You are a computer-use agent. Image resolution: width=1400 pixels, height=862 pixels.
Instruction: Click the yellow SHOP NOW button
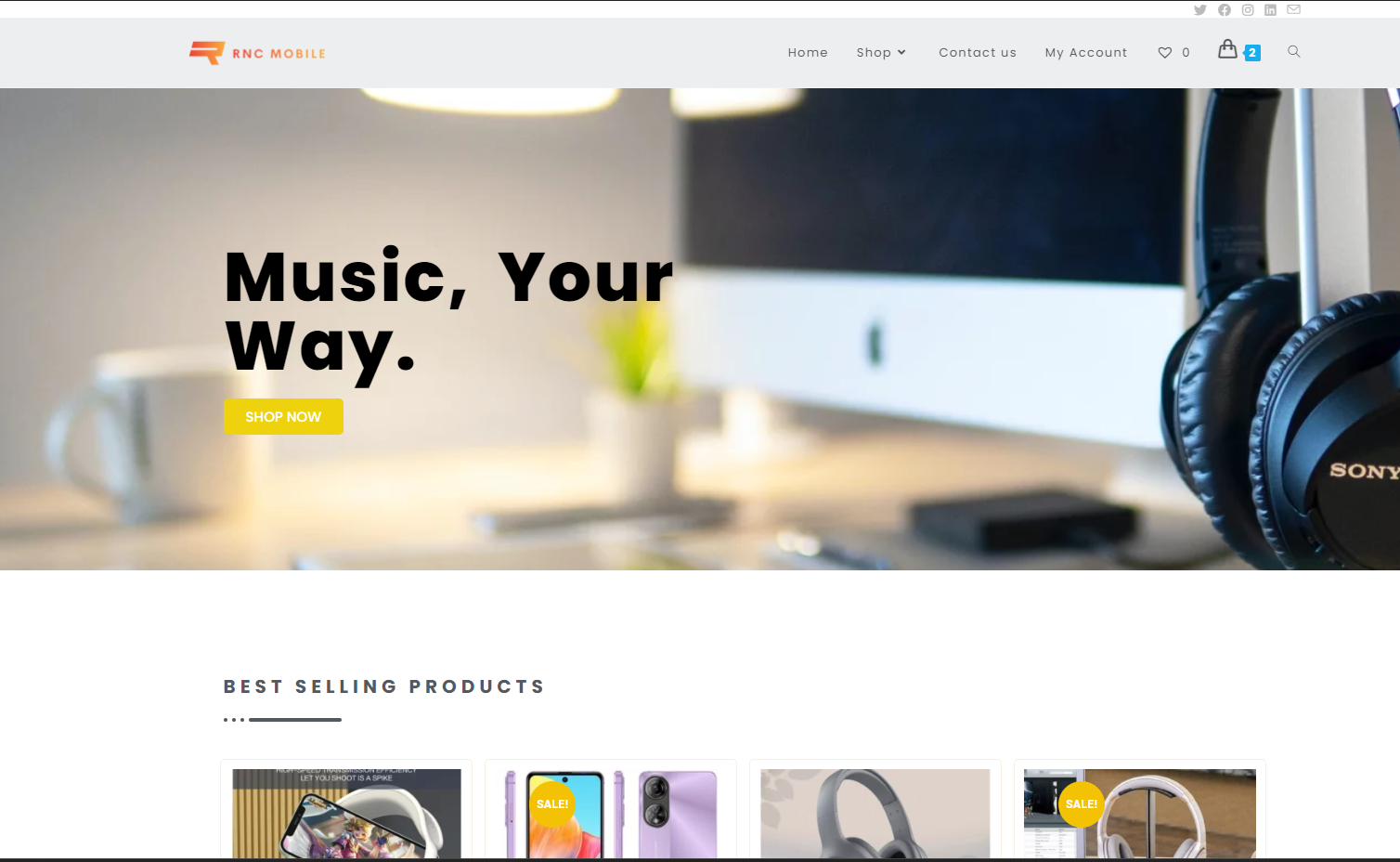pos(283,417)
